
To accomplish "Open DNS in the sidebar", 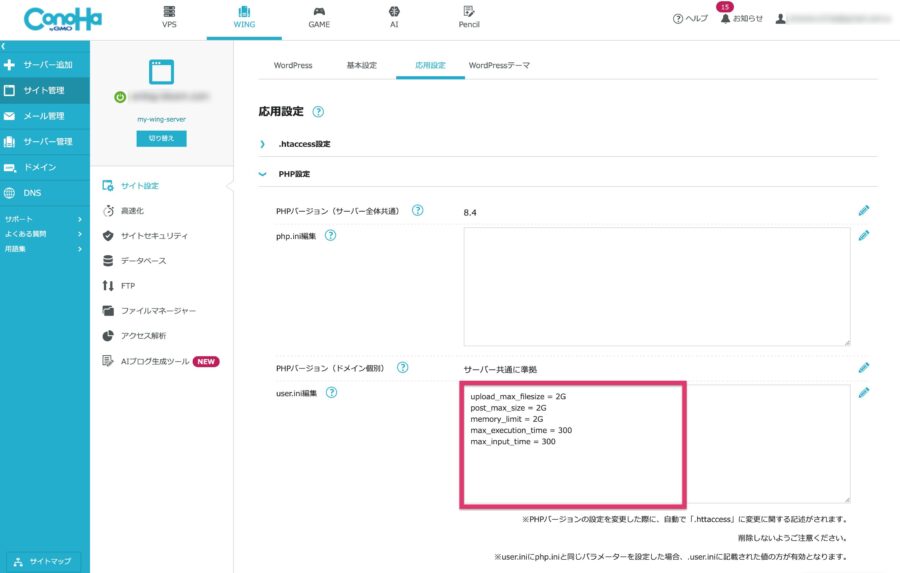I will pos(45,193).
